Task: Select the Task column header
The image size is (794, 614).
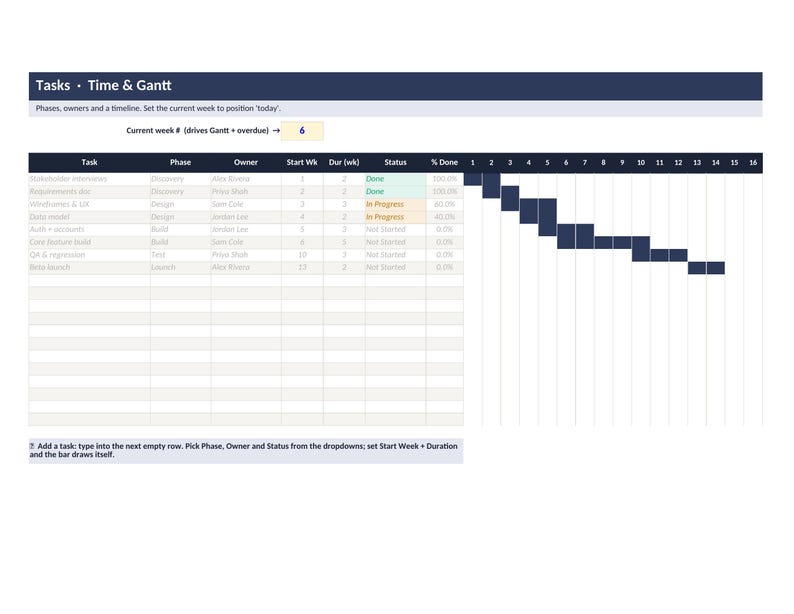Action: tap(89, 162)
